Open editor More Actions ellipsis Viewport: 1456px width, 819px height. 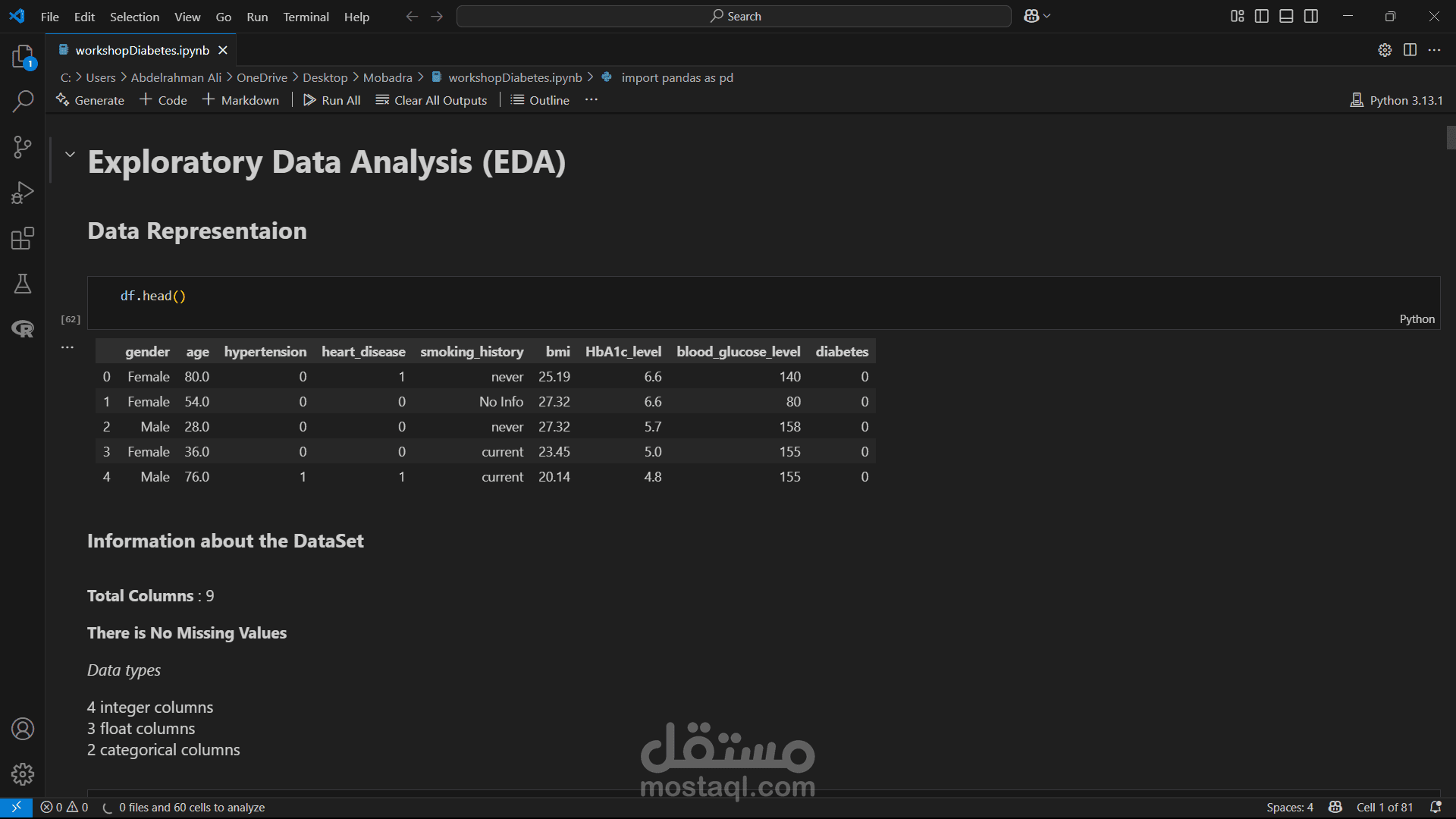(x=1434, y=50)
